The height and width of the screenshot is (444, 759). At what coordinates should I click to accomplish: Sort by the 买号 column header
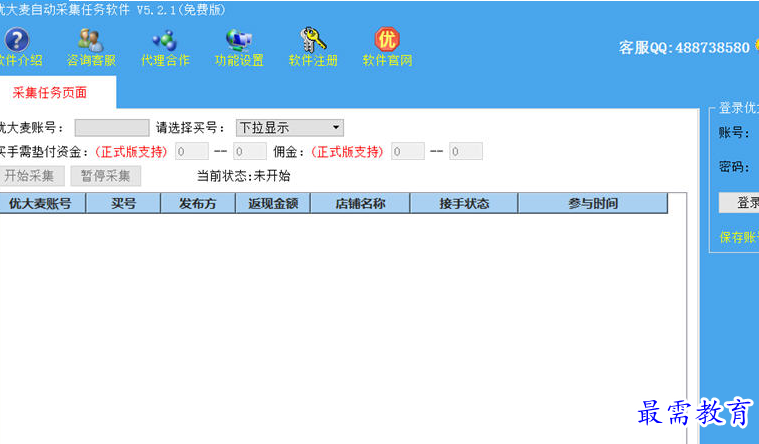tap(123, 203)
